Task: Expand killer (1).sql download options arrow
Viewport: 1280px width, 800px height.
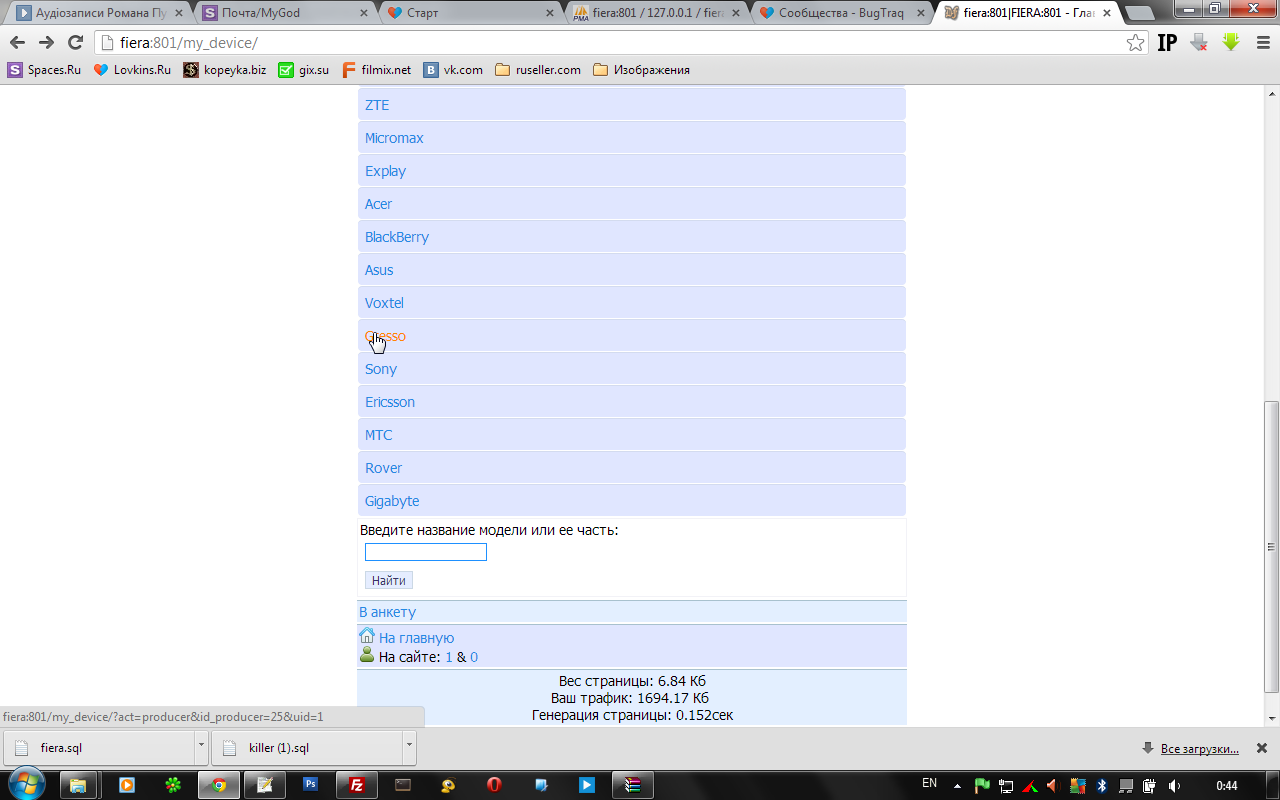Action: coord(410,747)
